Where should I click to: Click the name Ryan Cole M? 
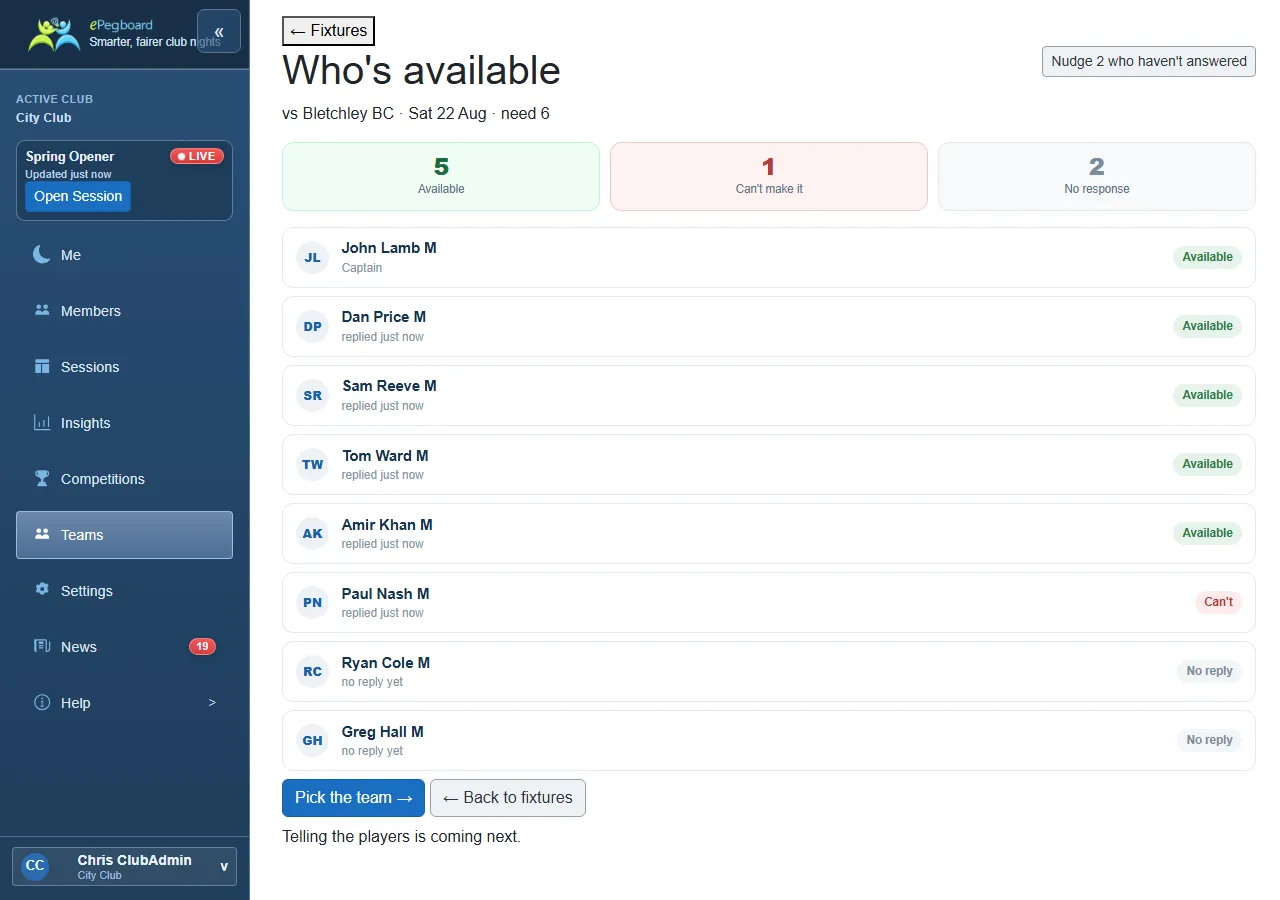coord(386,663)
